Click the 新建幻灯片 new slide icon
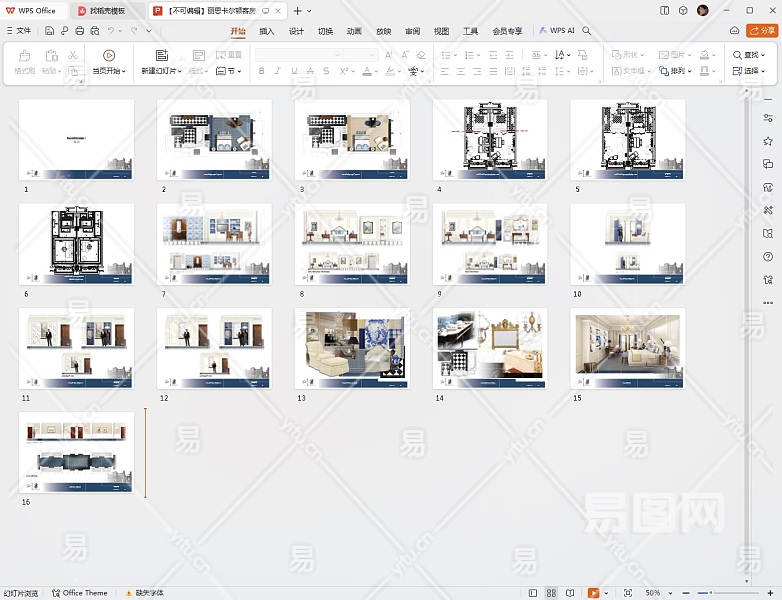This screenshot has height=600, width=782. click(161, 55)
